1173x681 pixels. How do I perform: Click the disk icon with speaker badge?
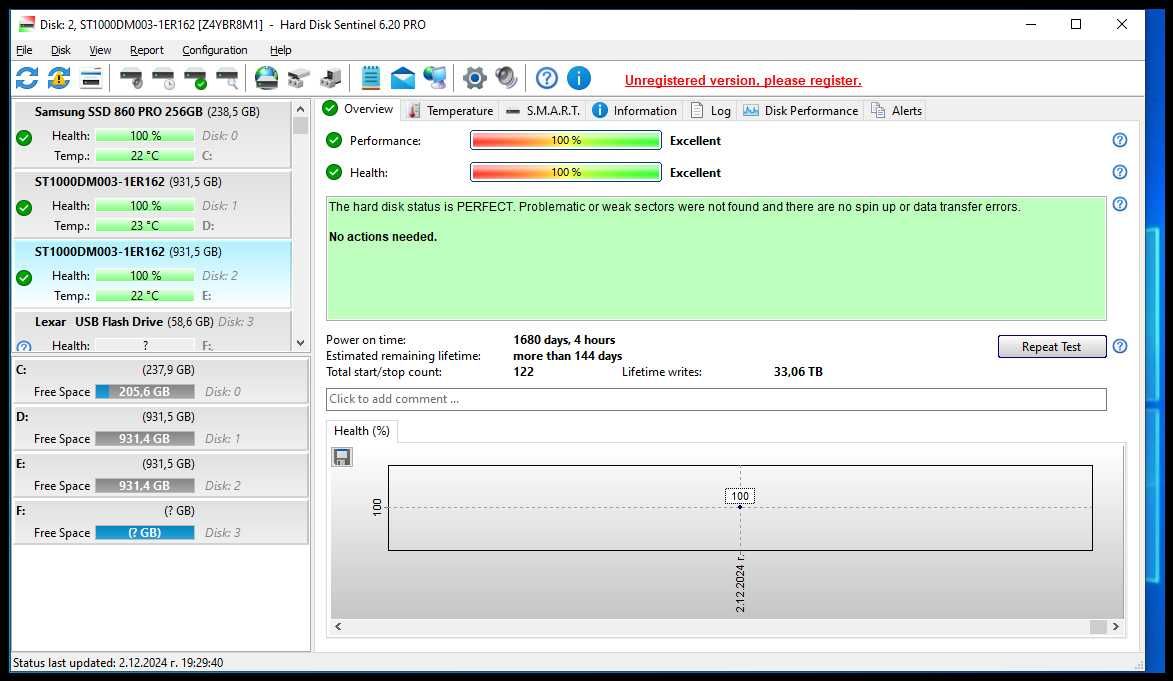131,78
